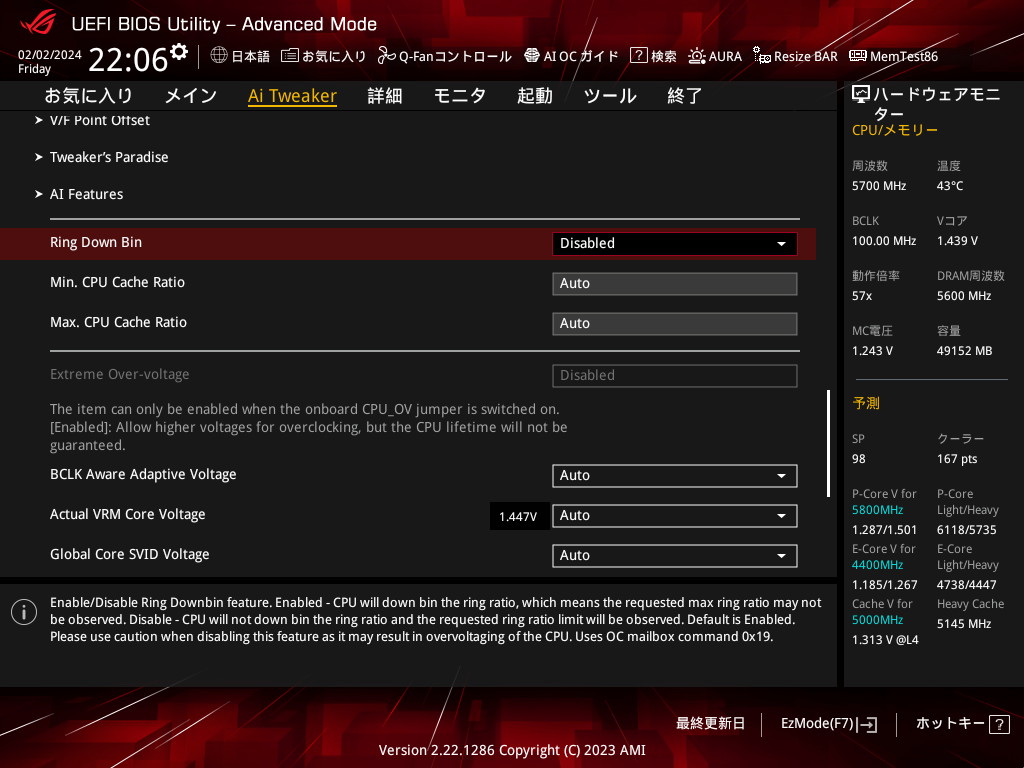Click 5600 MHz DRAM frequency value
The height and width of the screenshot is (768, 1024).
tap(964, 296)
